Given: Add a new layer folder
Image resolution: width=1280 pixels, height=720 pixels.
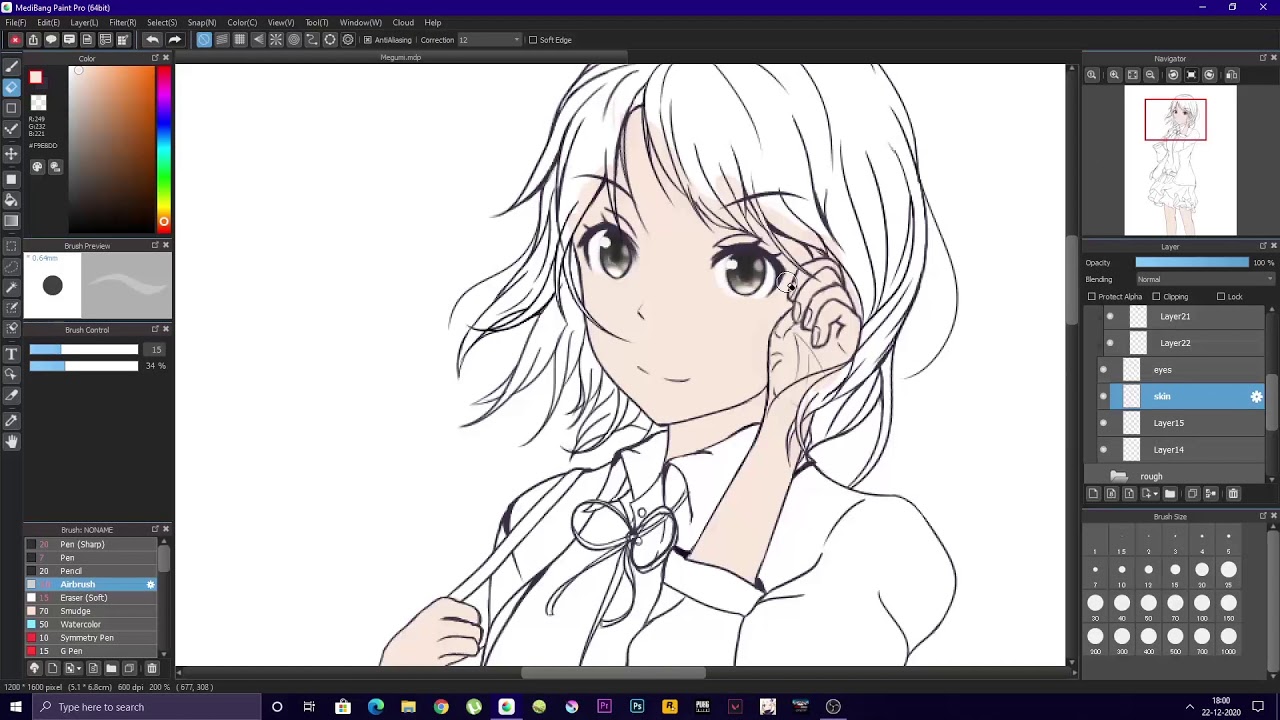Looking at the screenshot, I should point(1170,494).
